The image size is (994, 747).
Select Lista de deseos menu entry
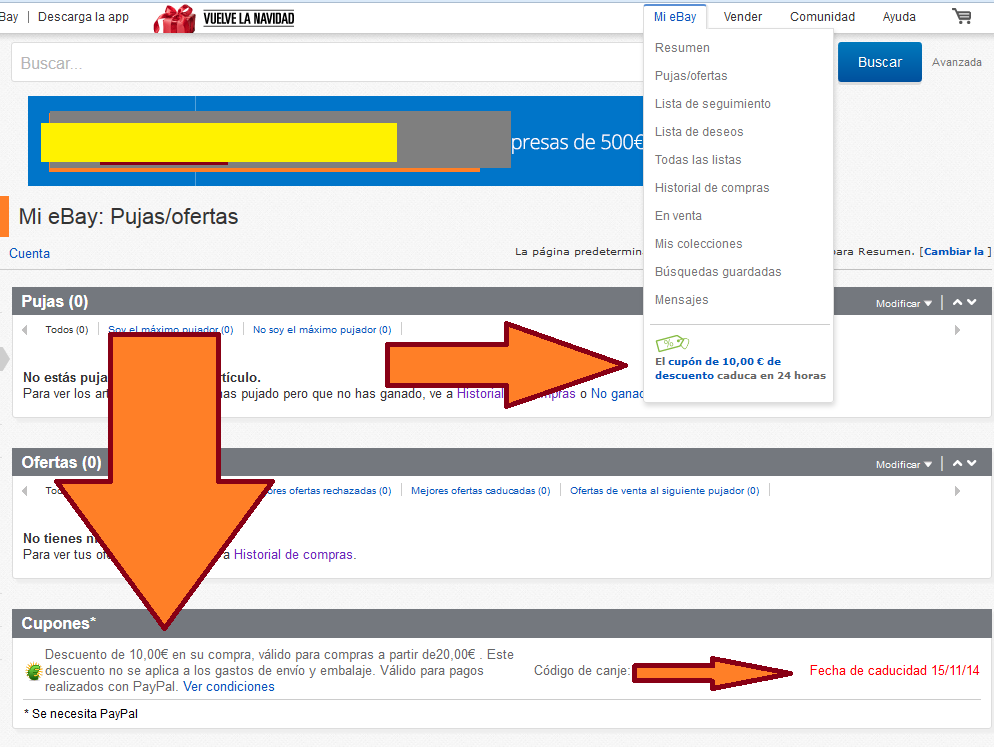[x=699, y=131]
